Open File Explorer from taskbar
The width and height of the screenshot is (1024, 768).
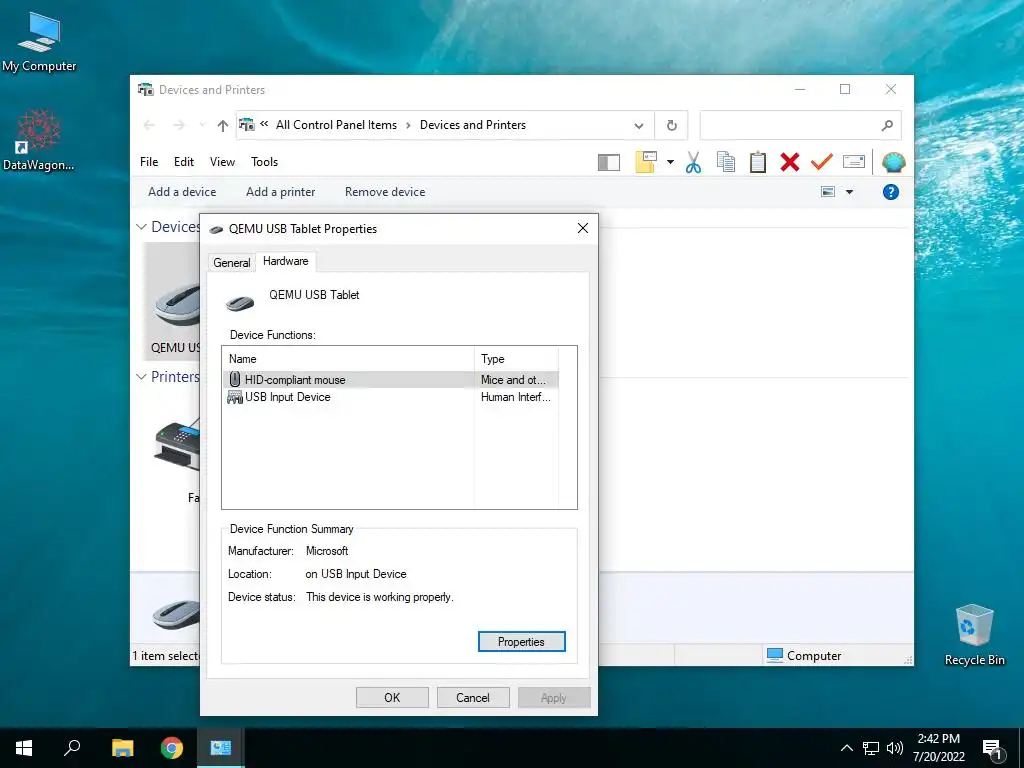122,748
